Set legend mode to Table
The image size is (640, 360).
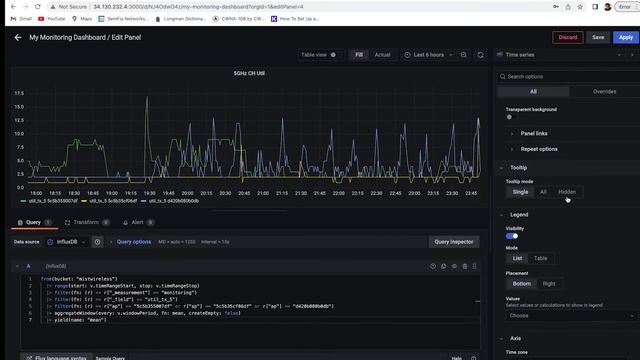(x=541, y=258)
